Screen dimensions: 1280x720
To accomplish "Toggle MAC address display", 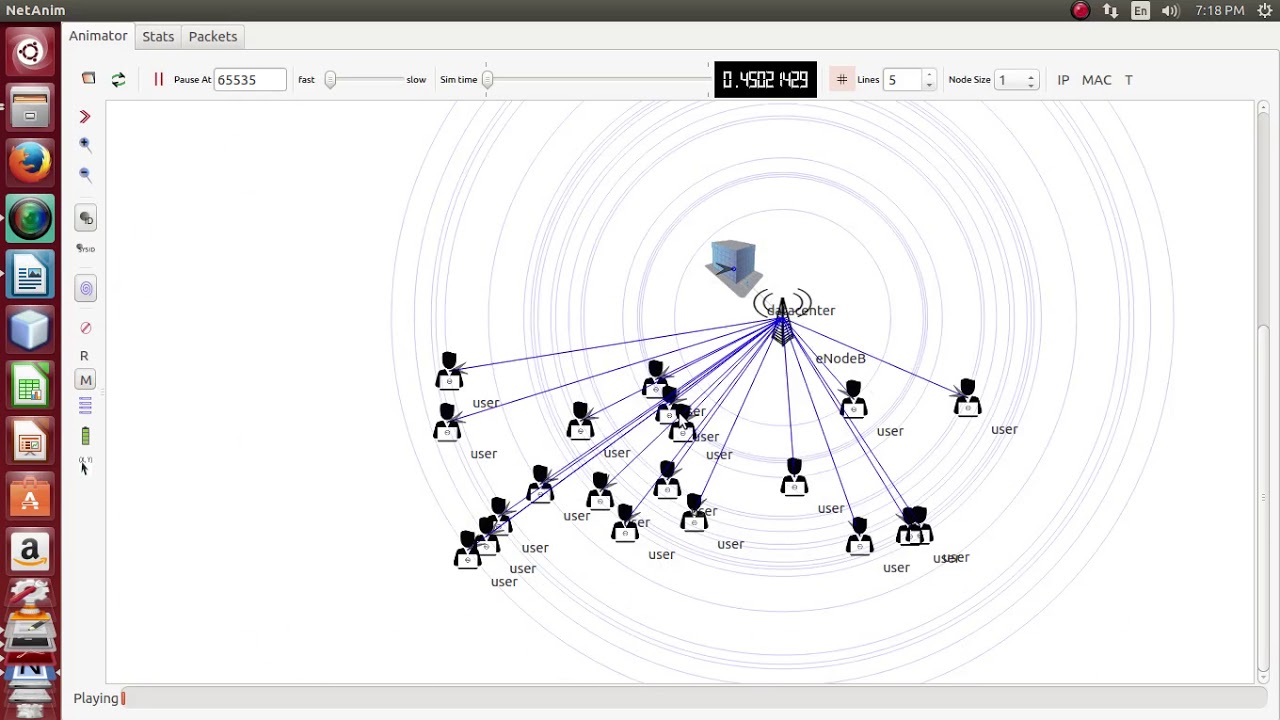I will tap(1096, 79).
